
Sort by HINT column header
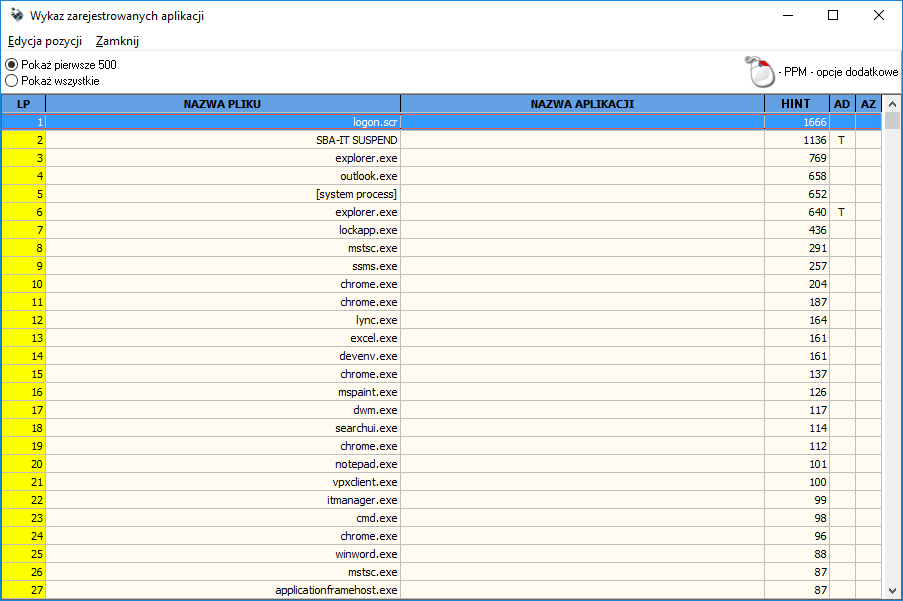pyautogui.click(x=796, y=104)
